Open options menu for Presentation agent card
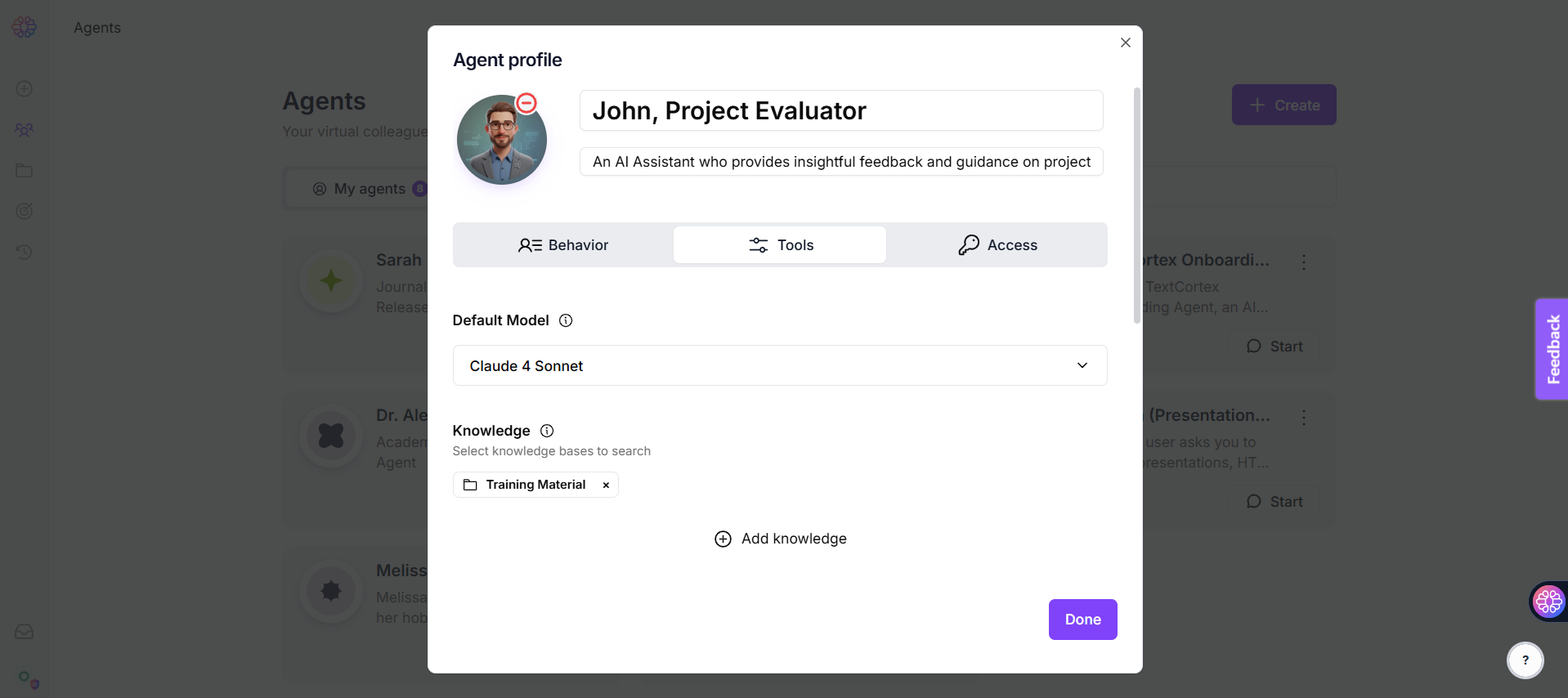 click(1304, 418)
